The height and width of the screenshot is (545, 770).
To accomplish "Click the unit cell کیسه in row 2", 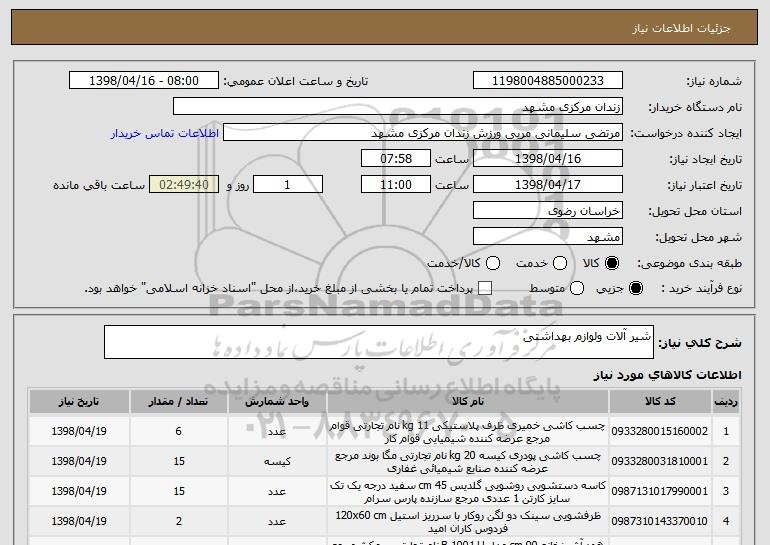I will [277, 462].
